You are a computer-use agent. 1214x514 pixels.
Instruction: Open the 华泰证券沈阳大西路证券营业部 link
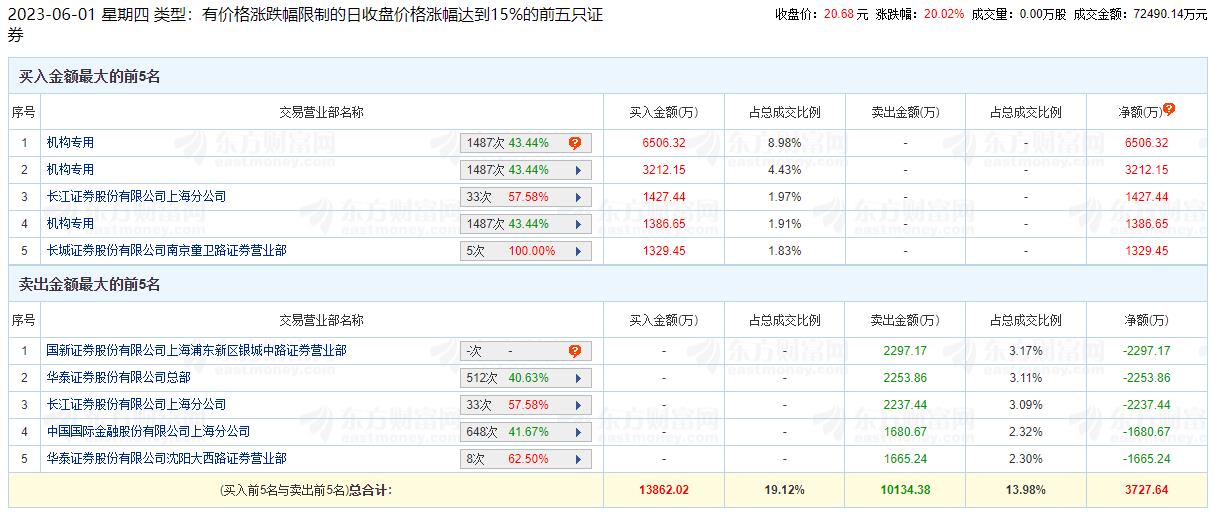click(x=166, y=459)
